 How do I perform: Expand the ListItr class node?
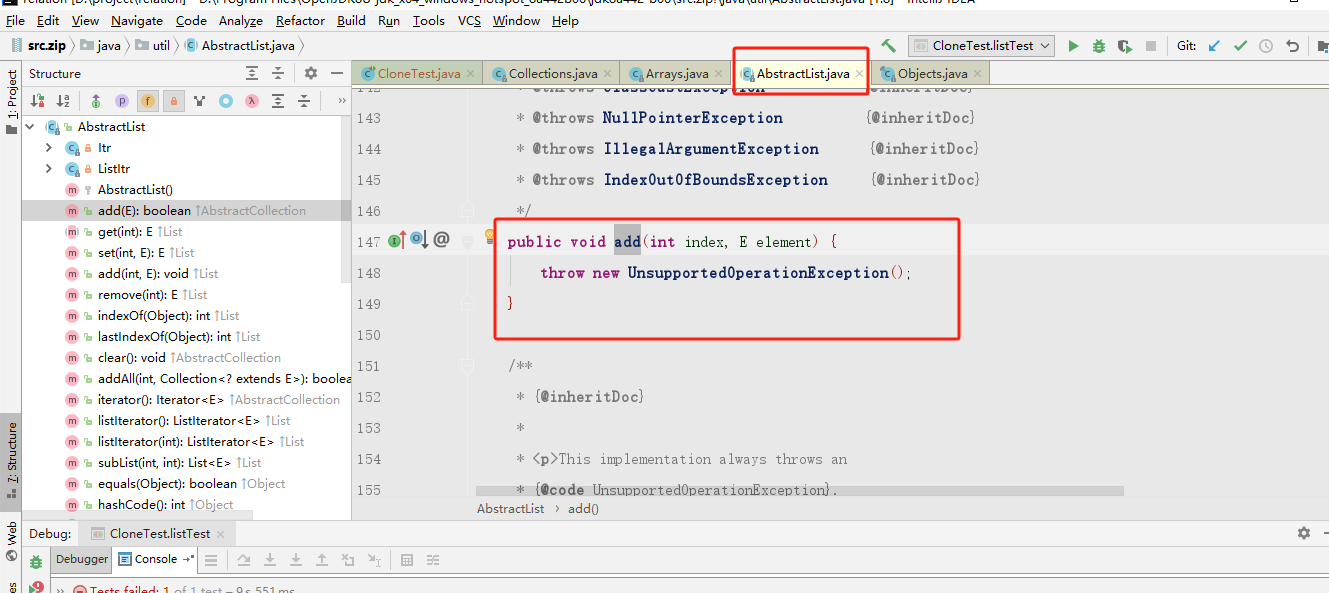48,169
